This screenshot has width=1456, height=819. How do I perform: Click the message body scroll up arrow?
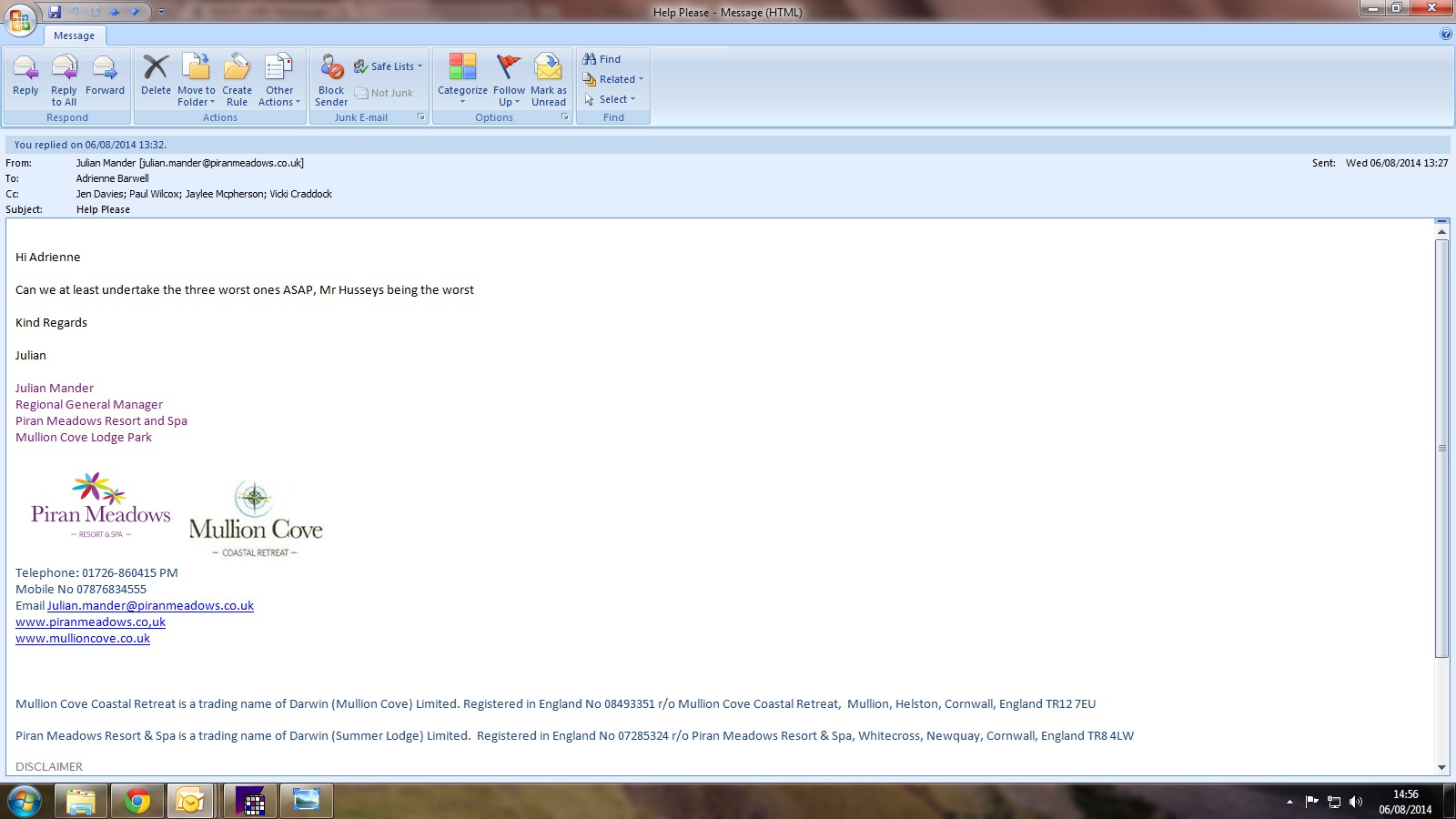[1441, 231]
